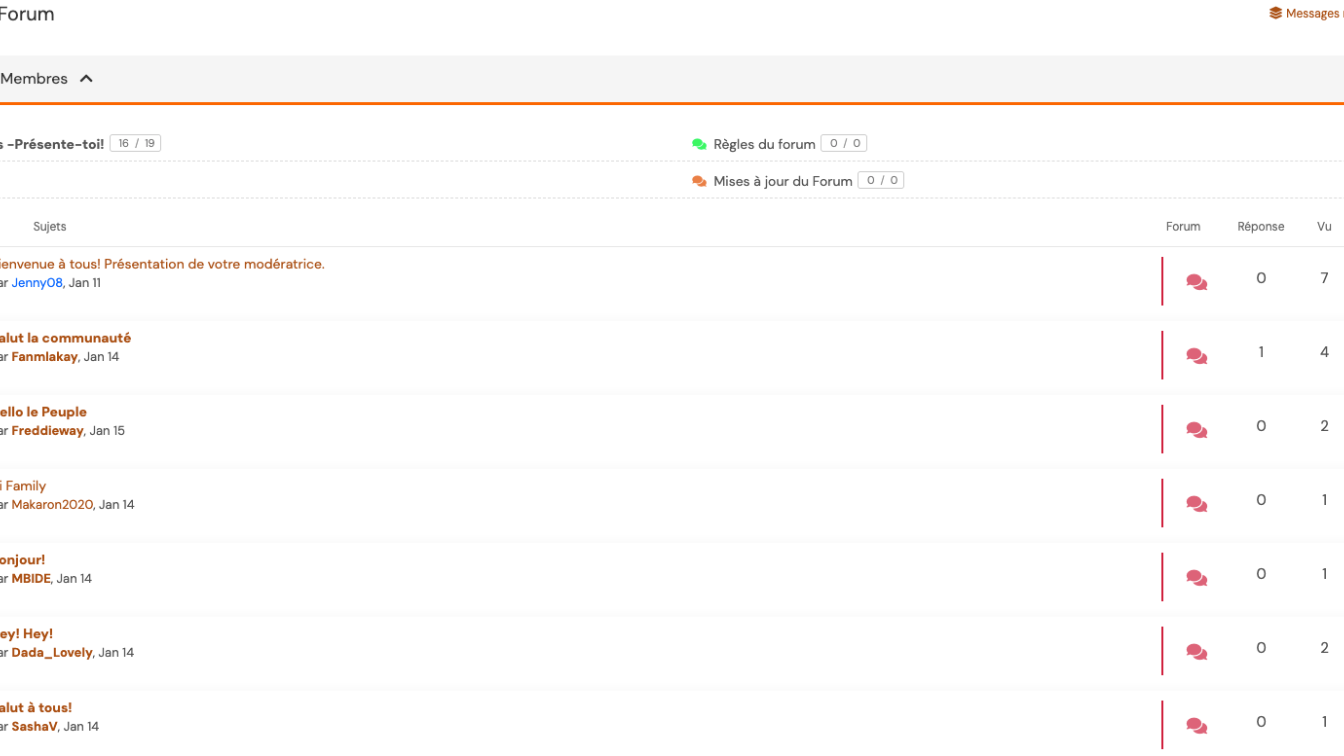The width and height of the screenshot is (1344, 756).
Task: Open the Présente-toi! forum link
Action: coord(55,144)
